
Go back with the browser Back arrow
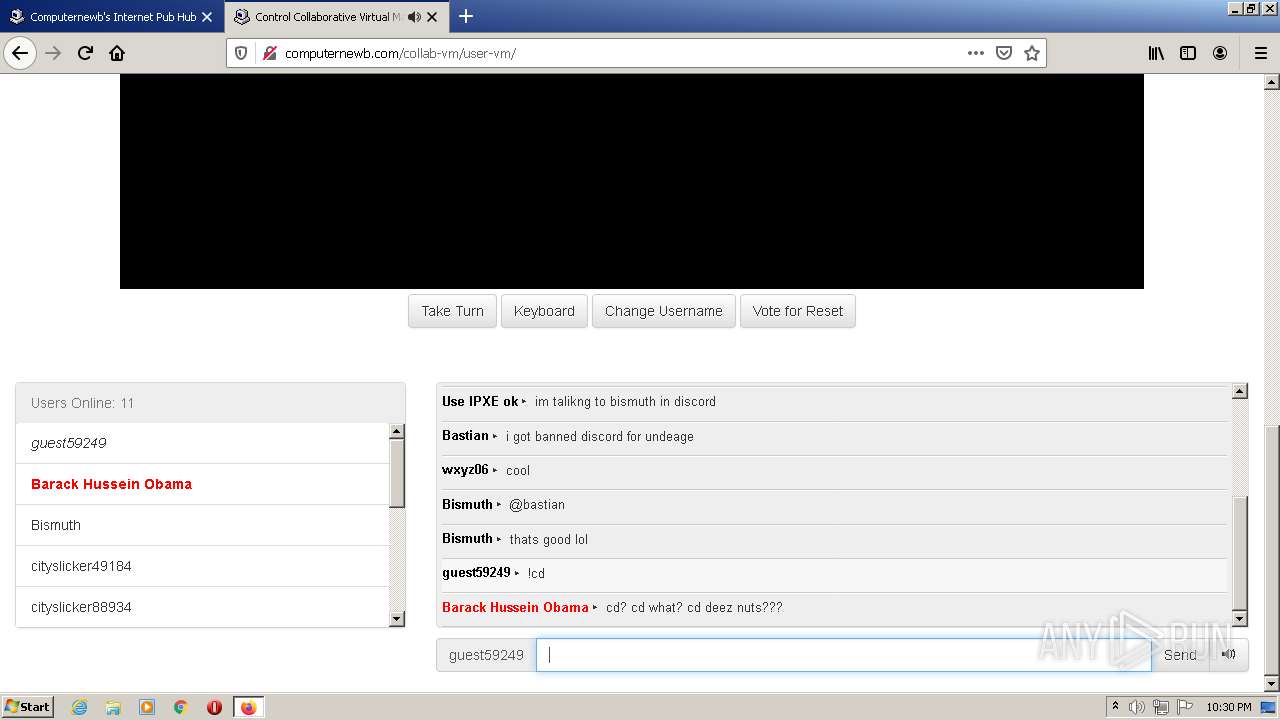click(20, 53)
